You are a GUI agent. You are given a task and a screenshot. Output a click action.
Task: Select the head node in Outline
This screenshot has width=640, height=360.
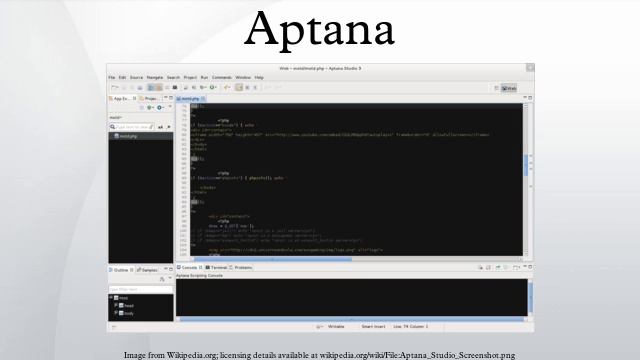[x=127, y=305]
